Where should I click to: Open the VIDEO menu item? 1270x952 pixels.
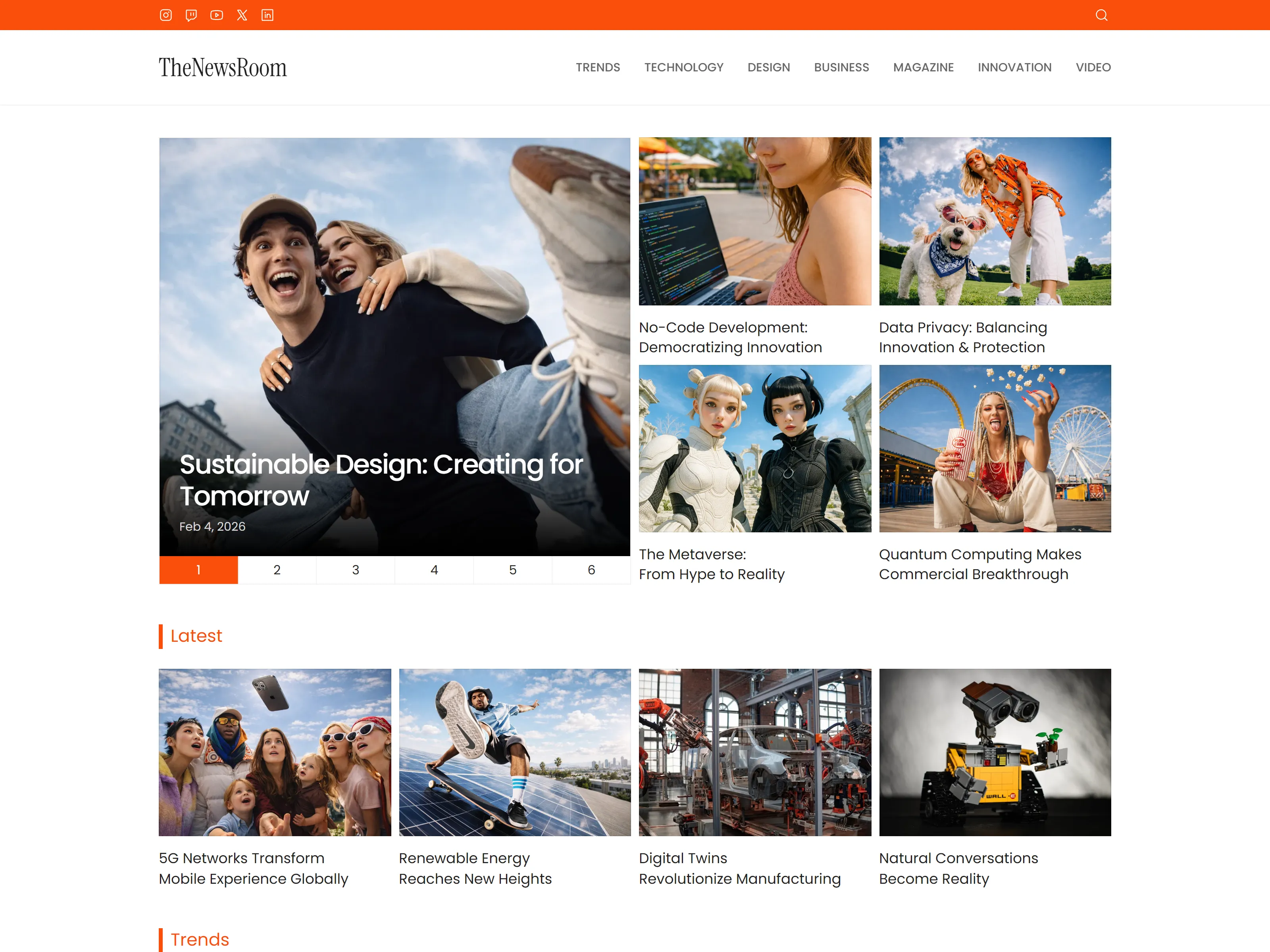point(1093,67)
